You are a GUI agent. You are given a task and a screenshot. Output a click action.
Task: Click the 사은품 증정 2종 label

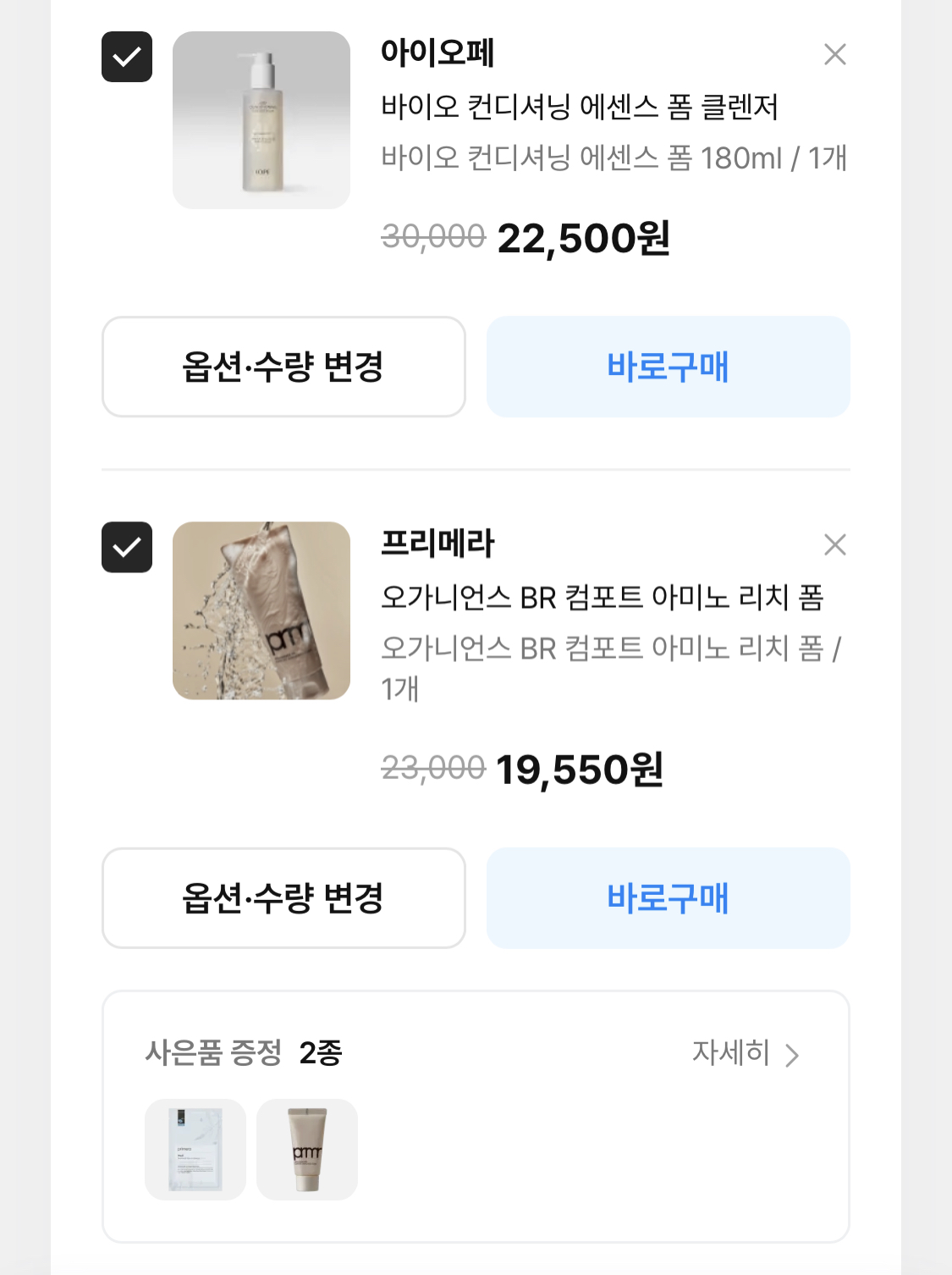pyautogui.click(x=244, y=1052)
